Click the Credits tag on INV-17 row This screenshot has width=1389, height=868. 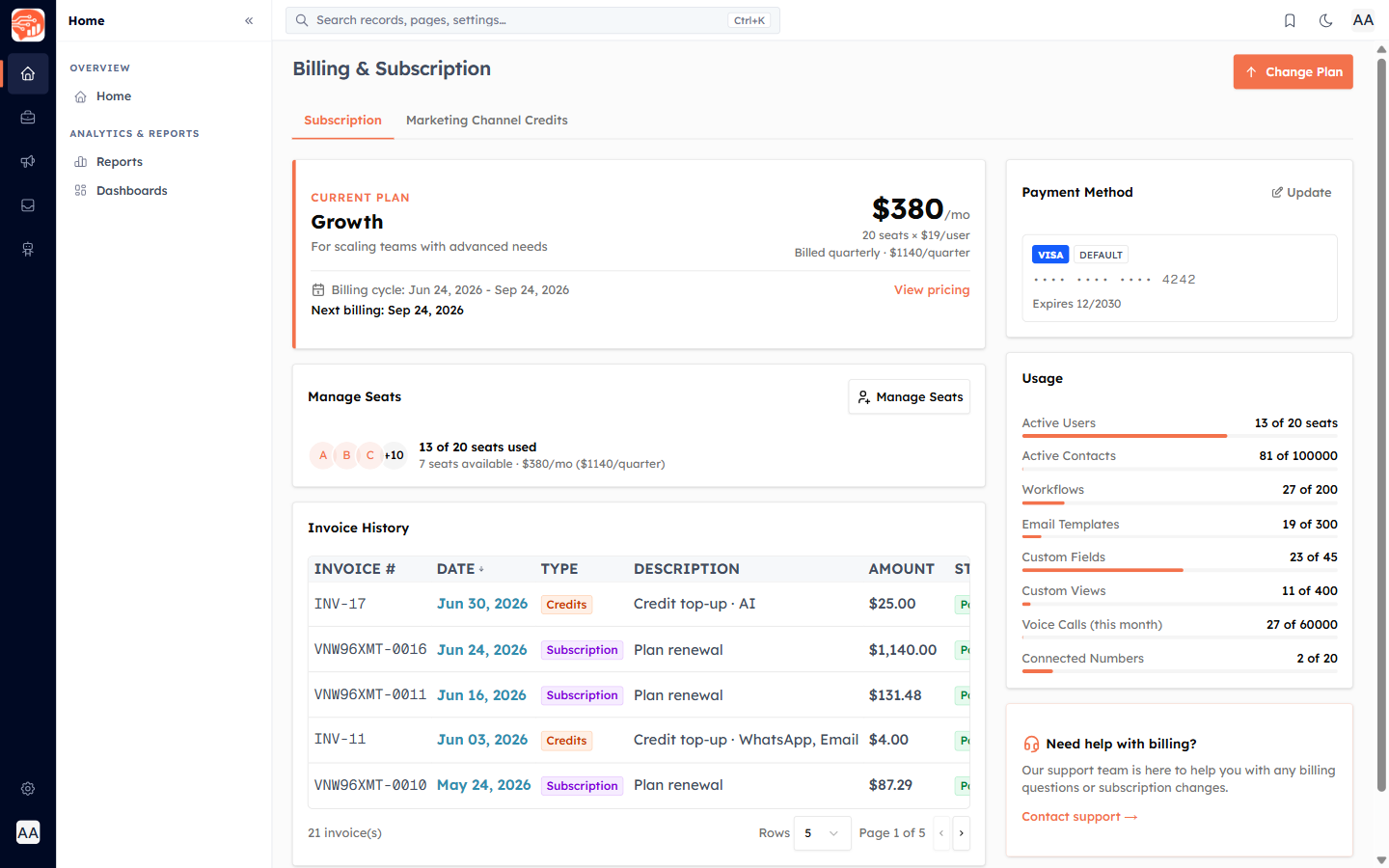[x=566, y=605]
